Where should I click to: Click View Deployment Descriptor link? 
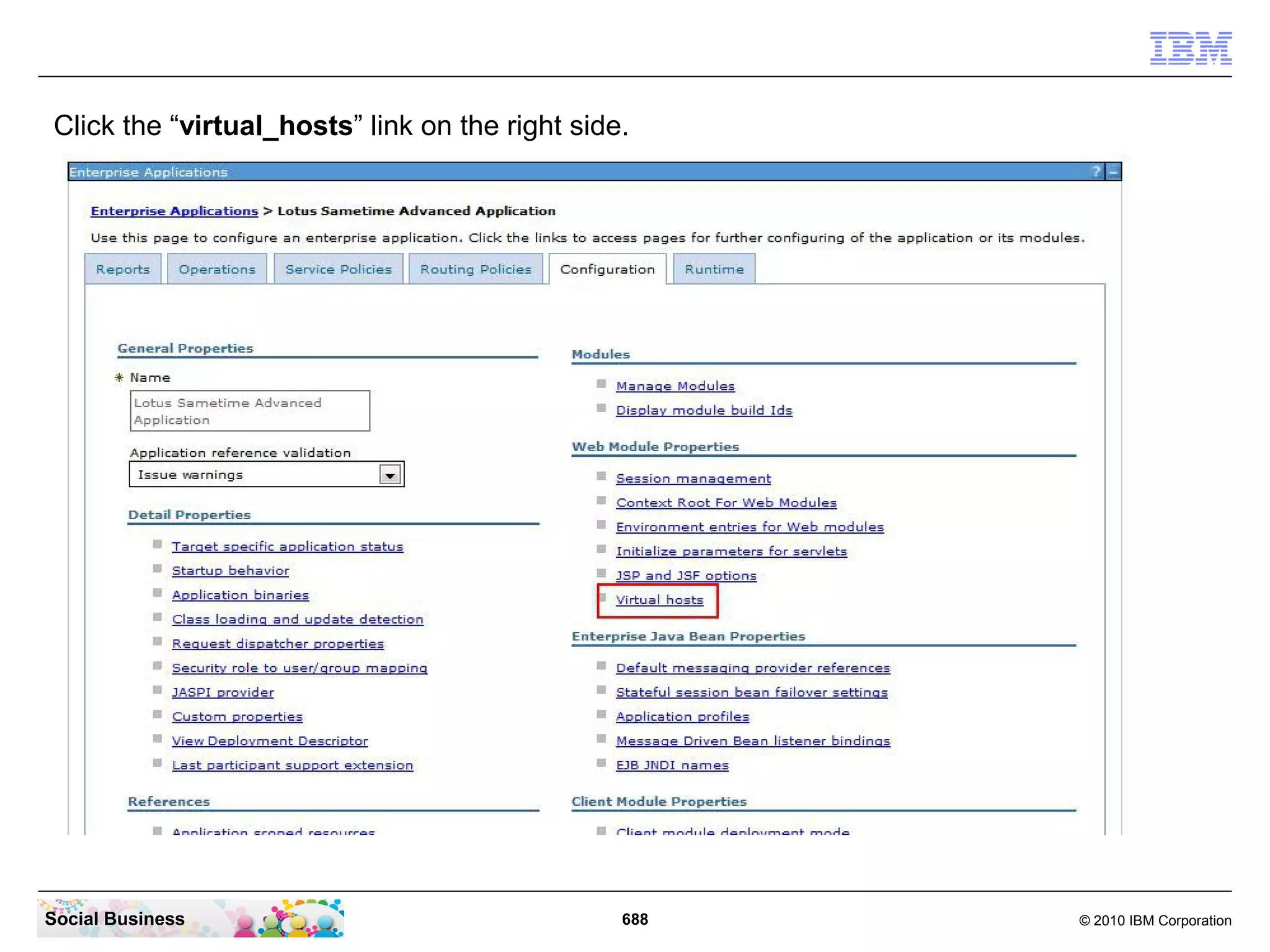tap(270, 741)
